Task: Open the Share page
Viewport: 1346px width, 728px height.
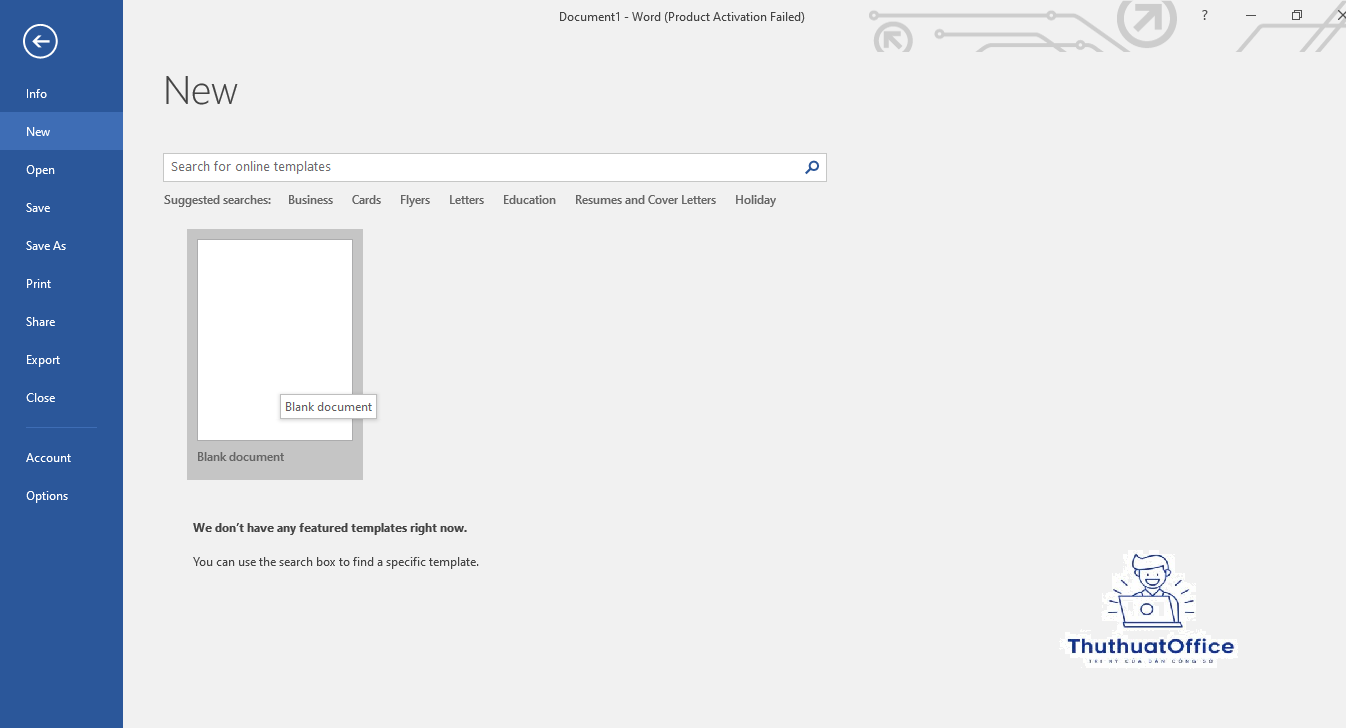Action: 61,322
